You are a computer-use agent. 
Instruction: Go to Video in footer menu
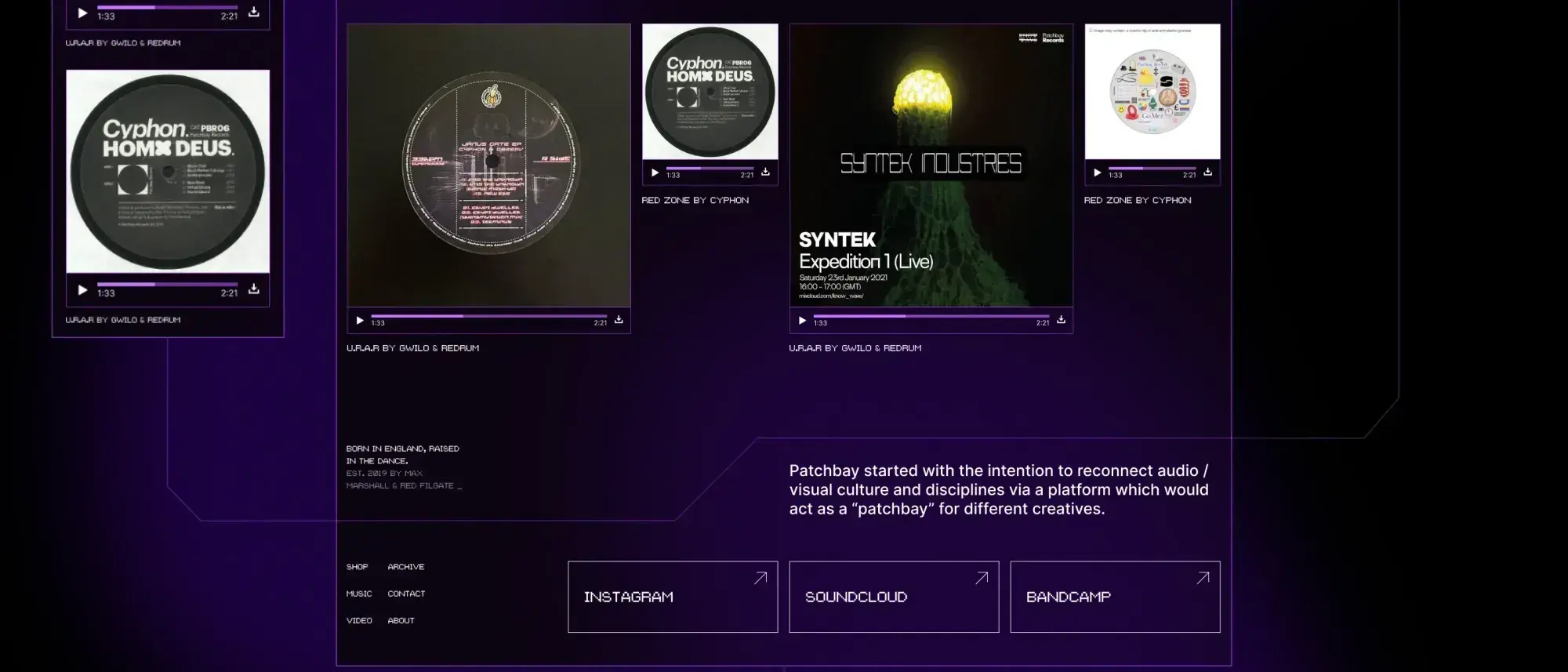coord(359,620)
